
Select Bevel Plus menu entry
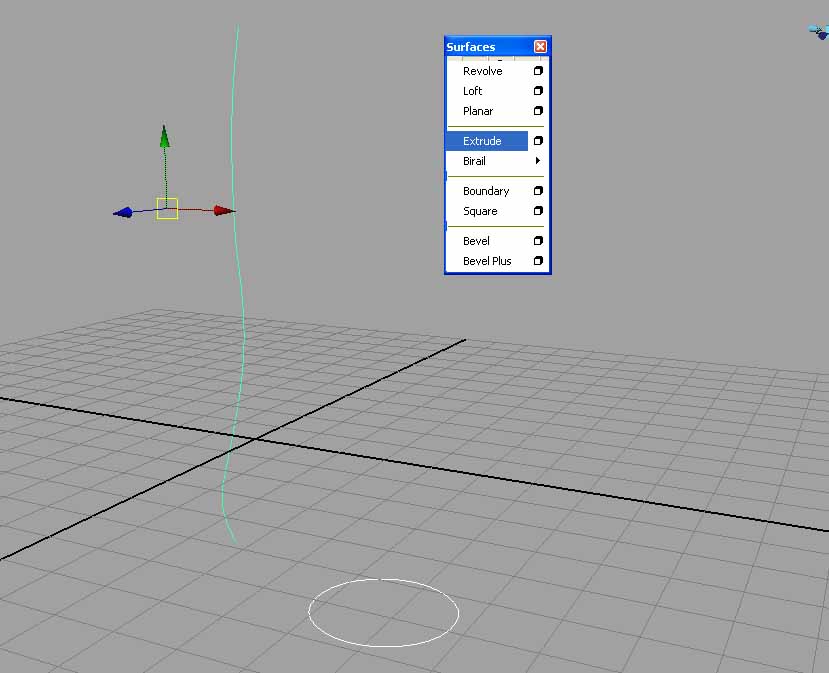click(x=487, y=261)
